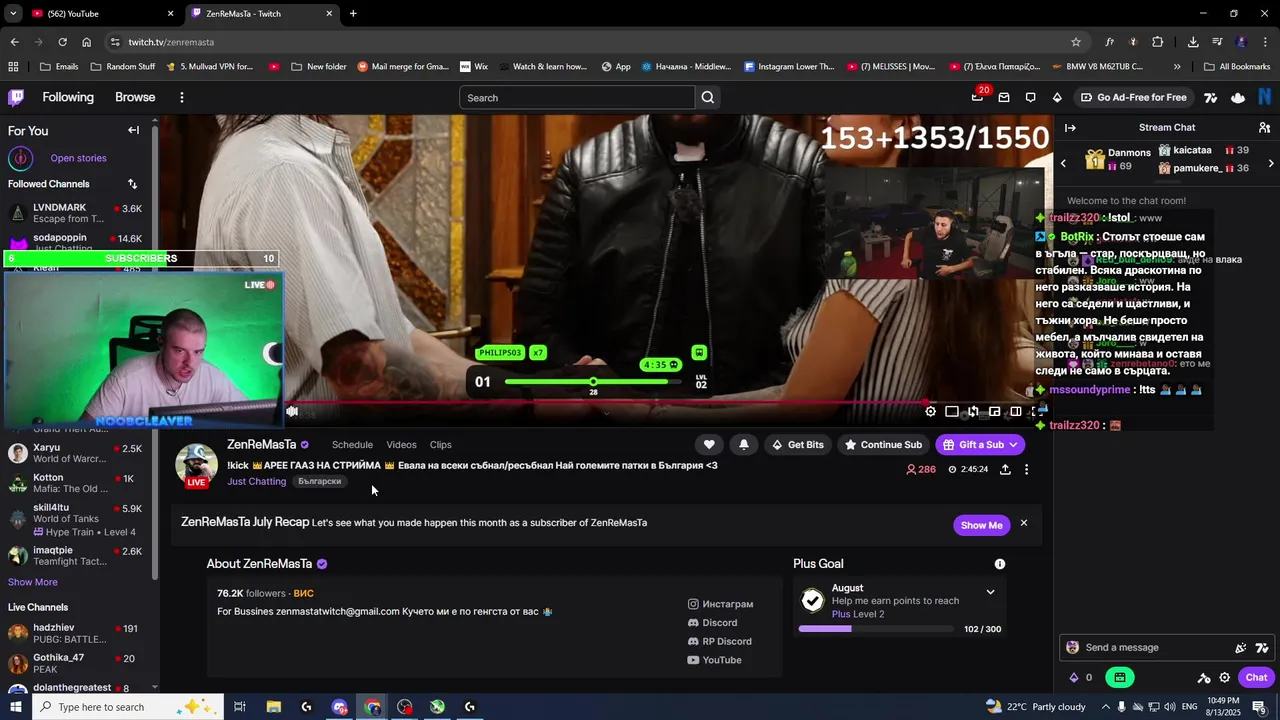The height and width of the screenshot is (720, 1280).
Task: Switch to channel Schedule tab
Action: (352, 445)
